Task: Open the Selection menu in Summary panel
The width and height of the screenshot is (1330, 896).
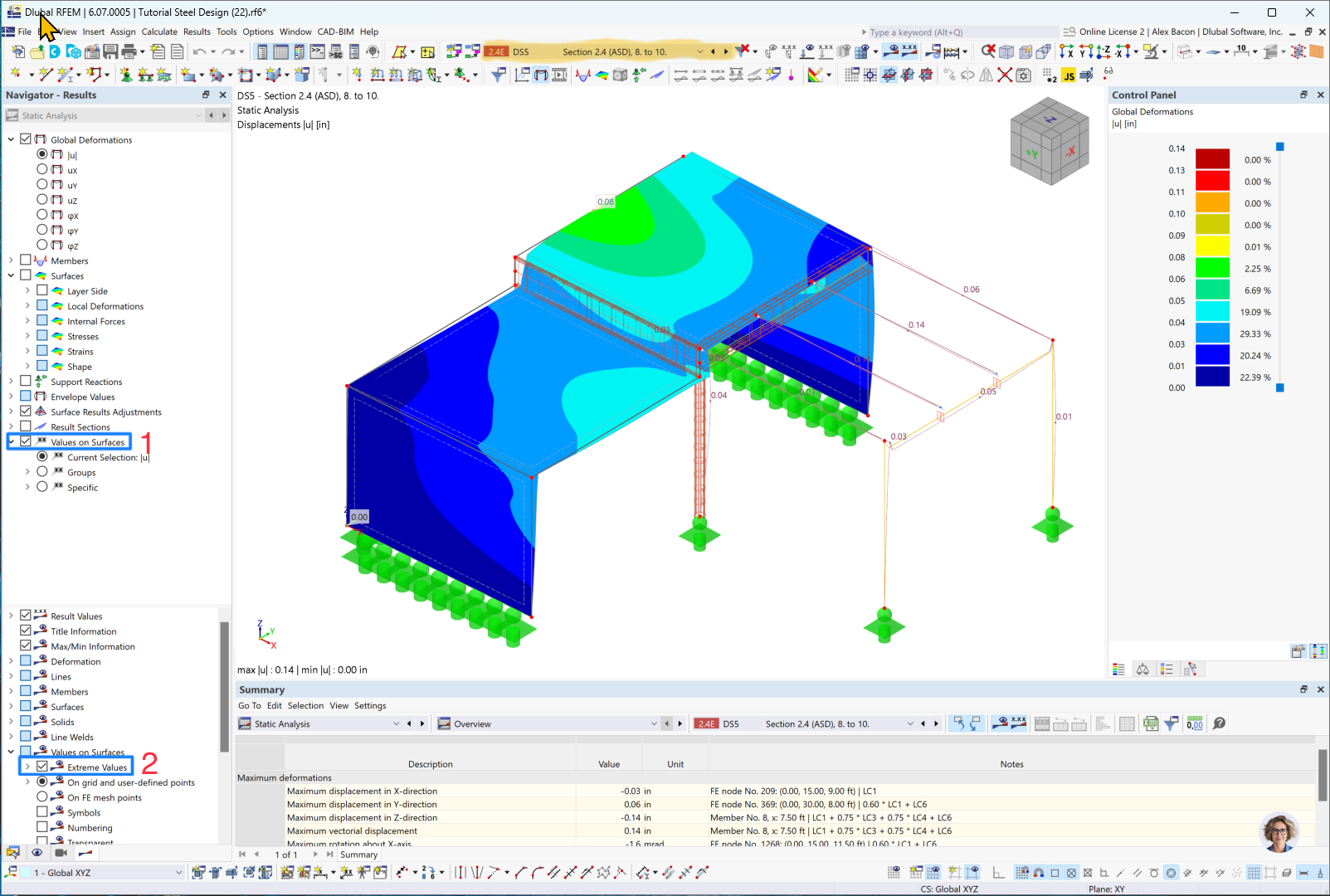Action: pyautogui.click(x=305, y=705)
